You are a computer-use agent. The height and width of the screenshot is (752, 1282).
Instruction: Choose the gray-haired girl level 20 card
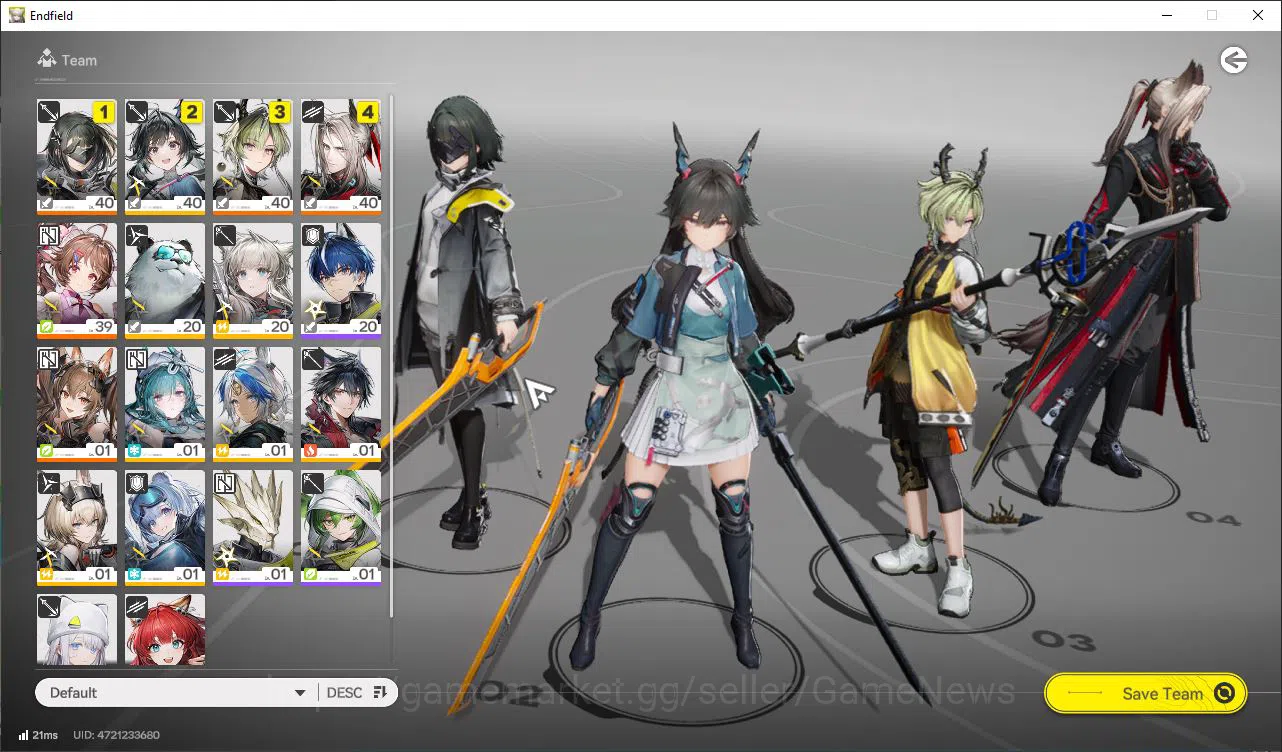tap(253, 280)
